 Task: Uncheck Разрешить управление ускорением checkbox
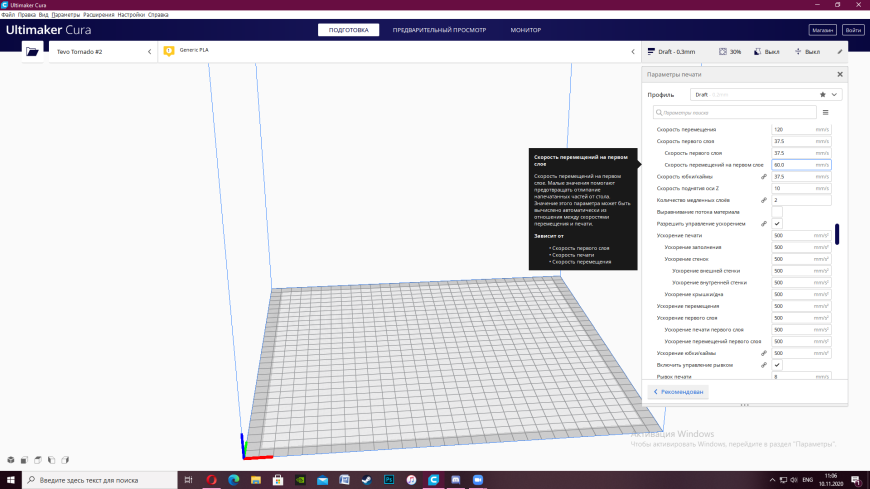point(777,224)
